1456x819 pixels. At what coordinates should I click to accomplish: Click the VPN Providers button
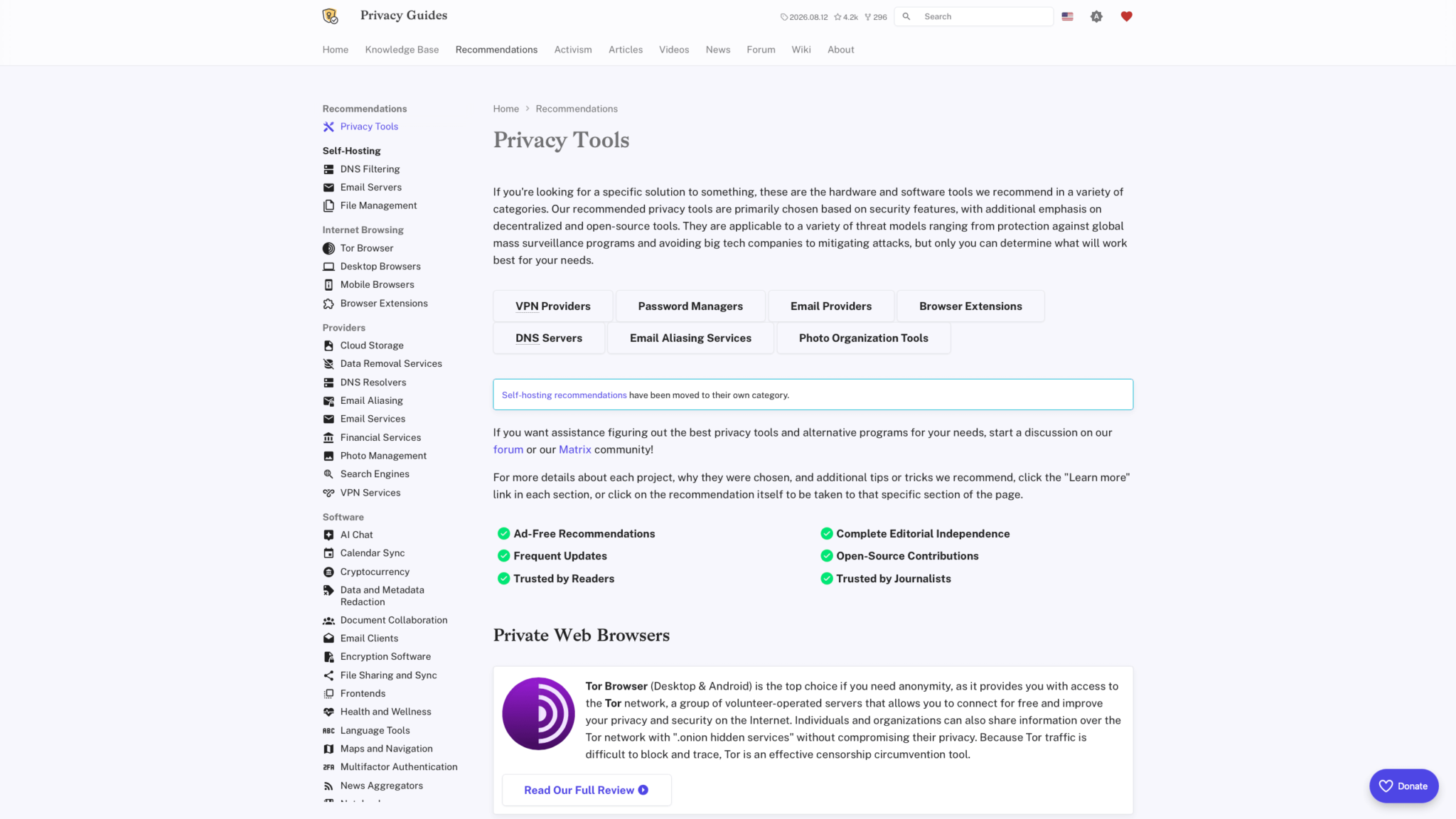click(x=553, y=306)
